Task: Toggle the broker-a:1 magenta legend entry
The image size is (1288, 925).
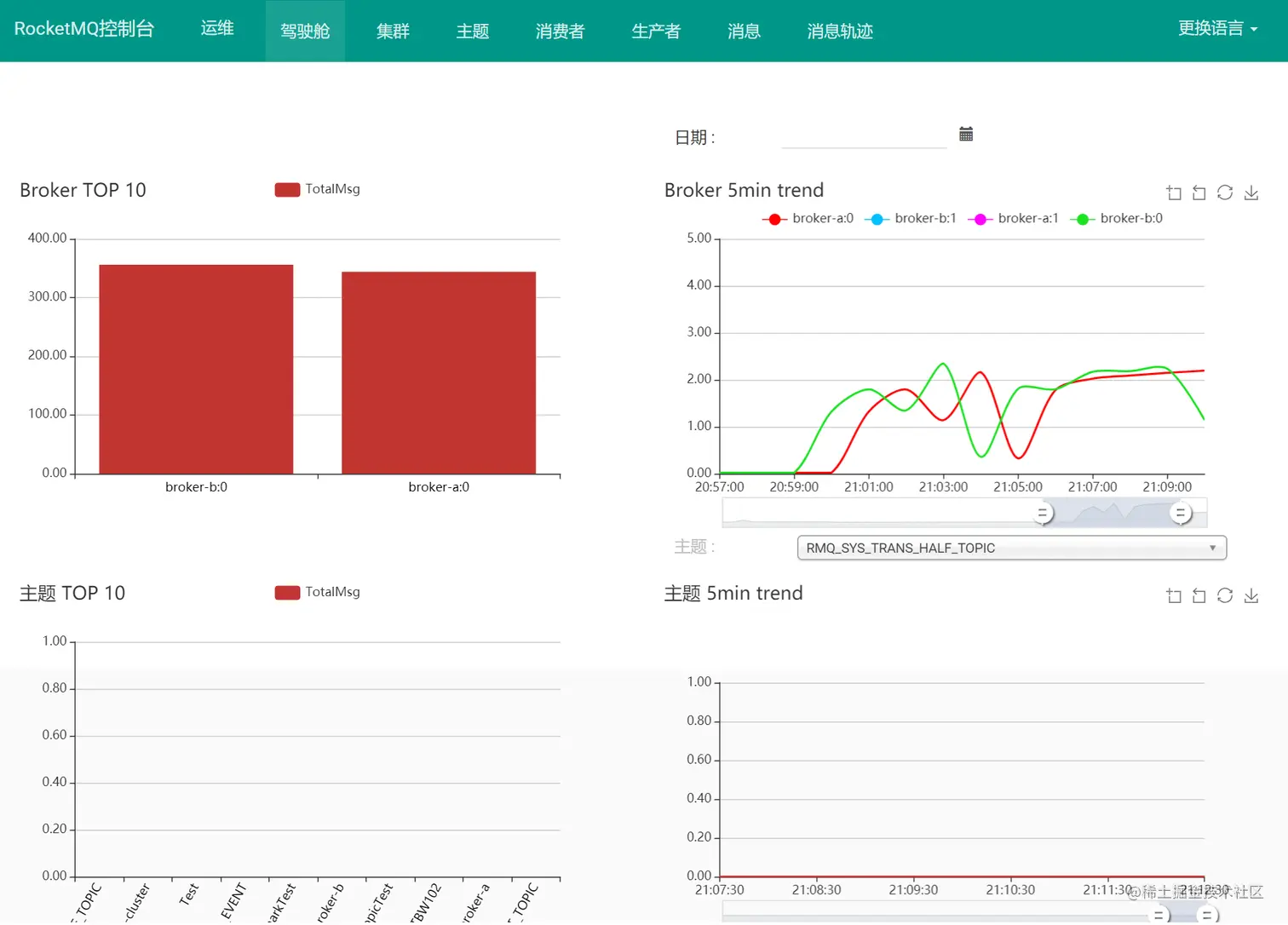Action: click(x=1014, y=218)
